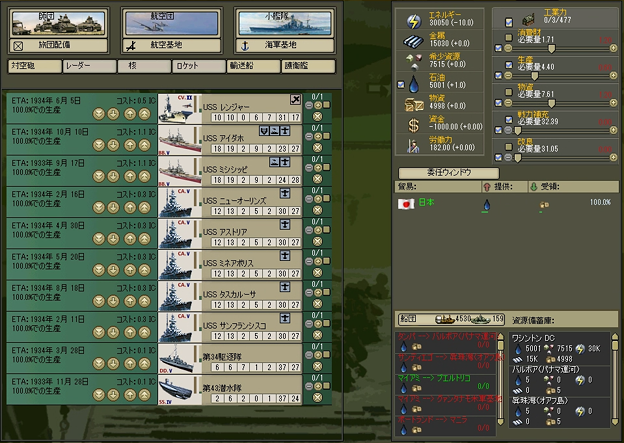
Task: Move USS タスカルーサ down one position
Action: pos(113,301)
